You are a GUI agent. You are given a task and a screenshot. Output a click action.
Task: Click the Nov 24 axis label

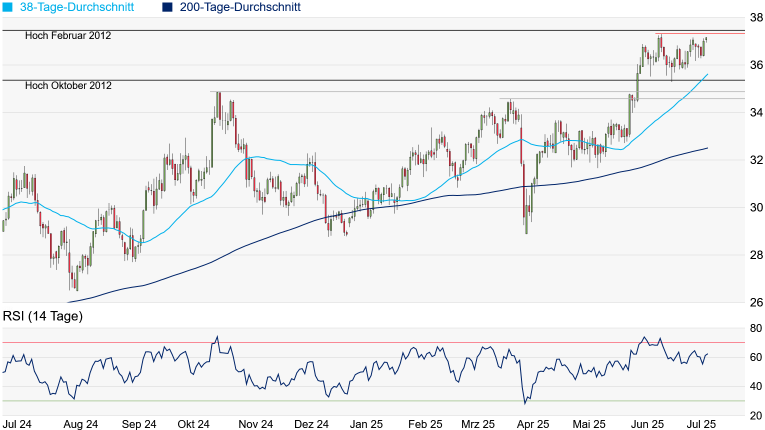tap(256, 424)
